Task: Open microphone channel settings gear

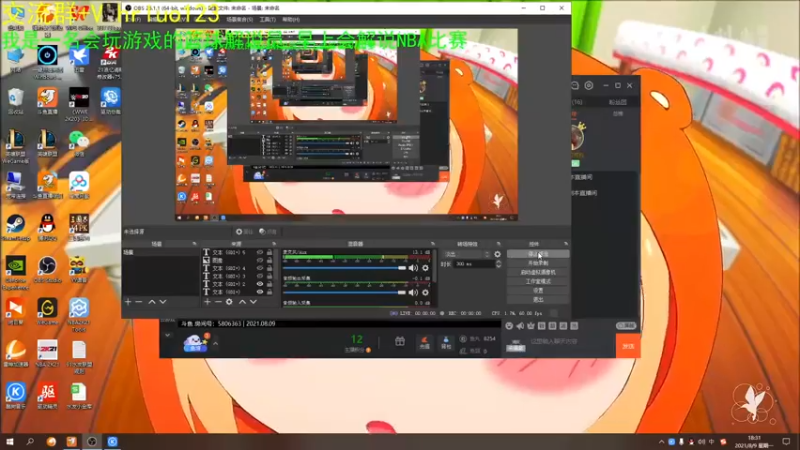Action: coord(426,268)
